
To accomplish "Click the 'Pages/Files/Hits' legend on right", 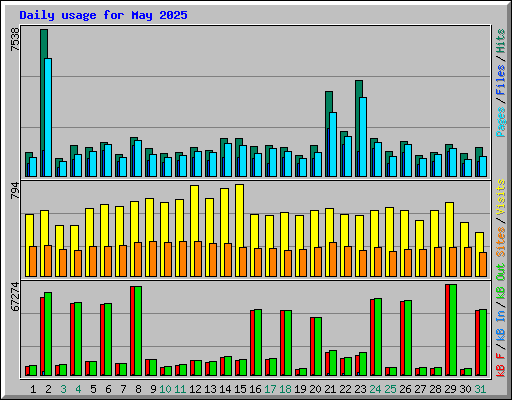I will pos(500,83).
